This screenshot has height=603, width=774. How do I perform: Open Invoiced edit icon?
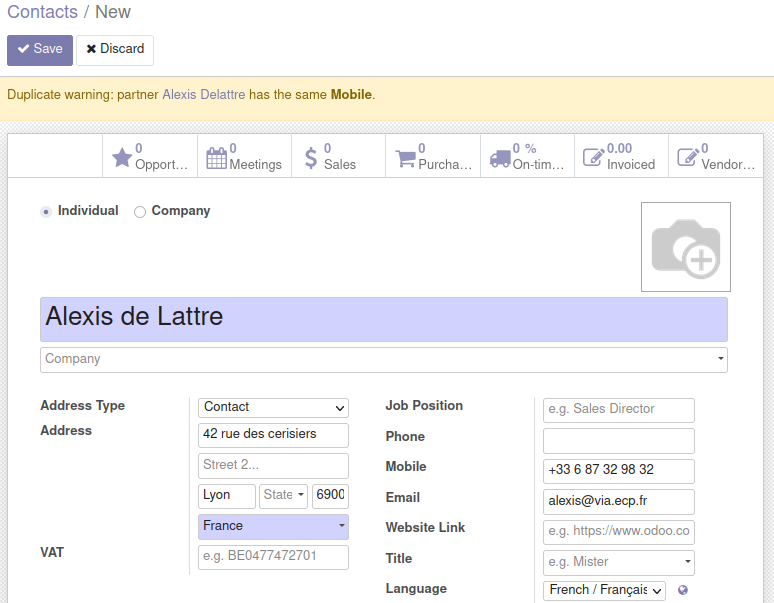[x=593, y=157]
